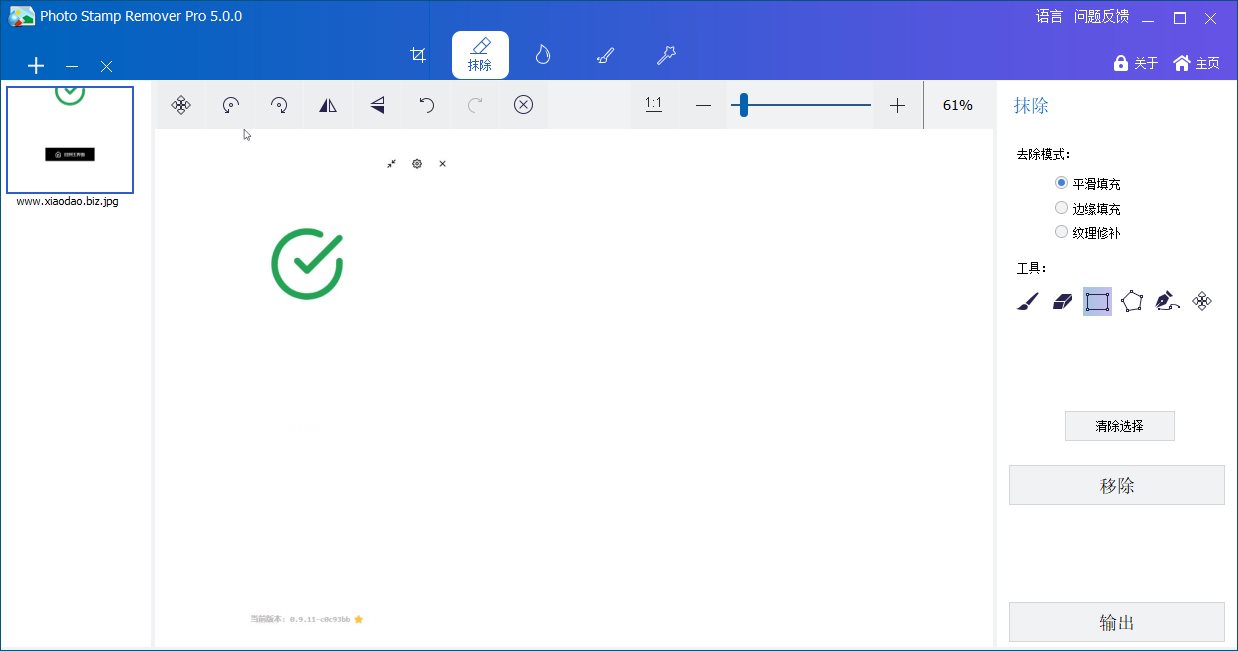The width and height of the screenshot is (1238, 651).
Task: Flip the image horizontally
Action: pos(328,105)
